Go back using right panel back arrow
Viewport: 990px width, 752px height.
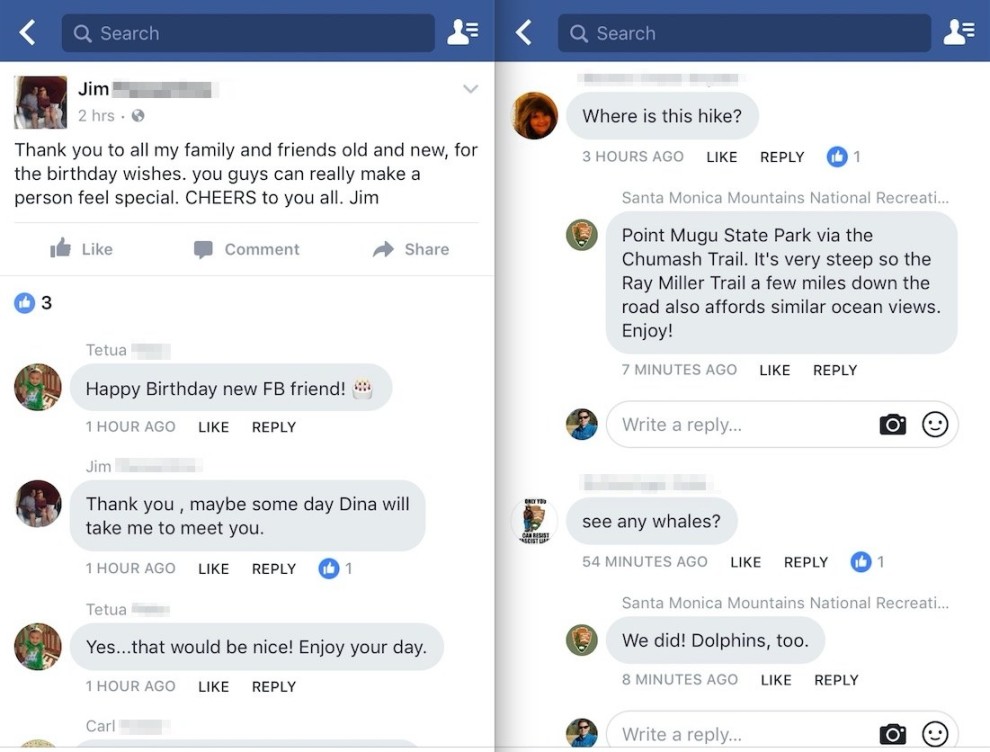coord(524,33)
